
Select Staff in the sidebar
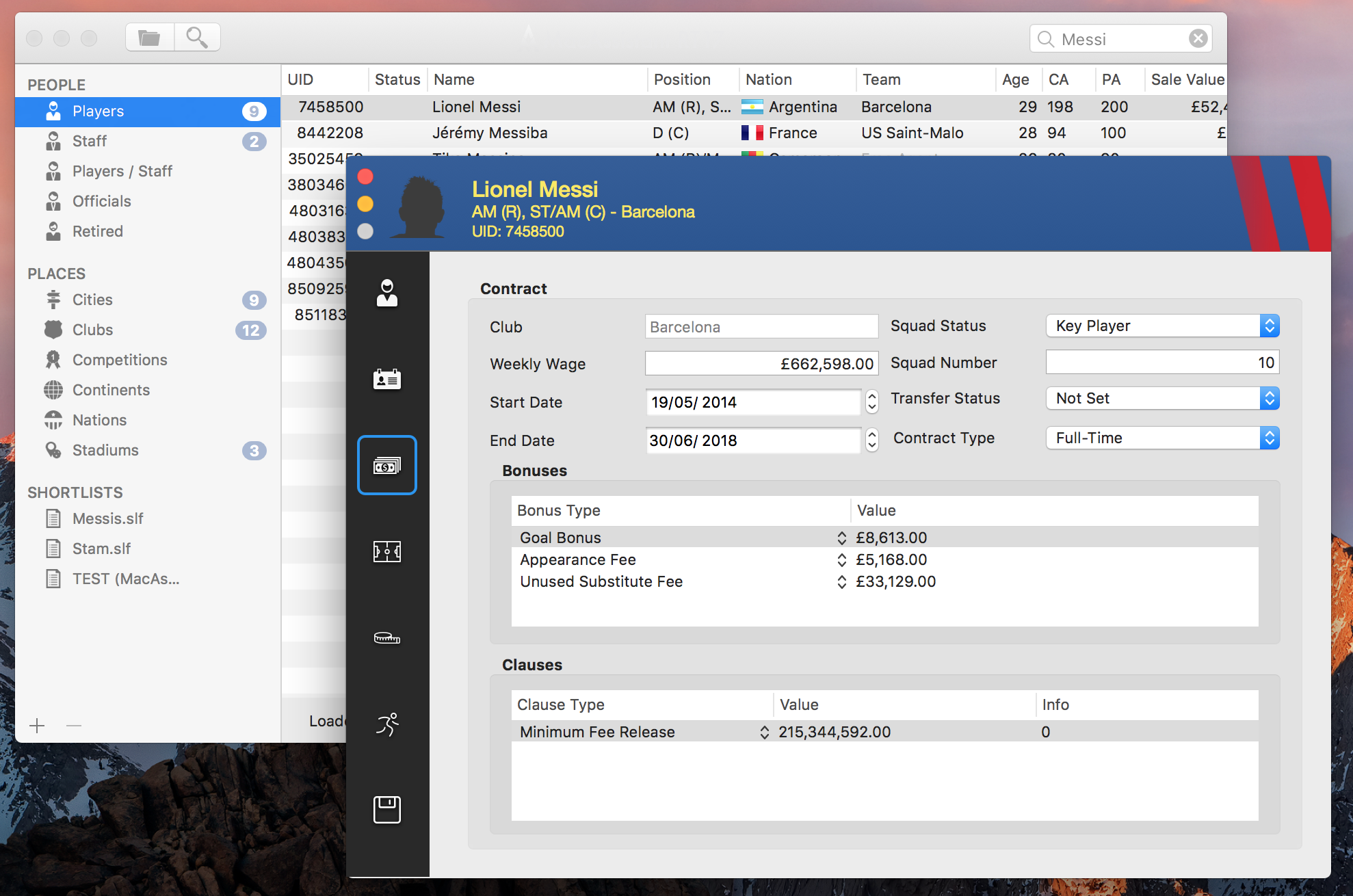(148, 142)
